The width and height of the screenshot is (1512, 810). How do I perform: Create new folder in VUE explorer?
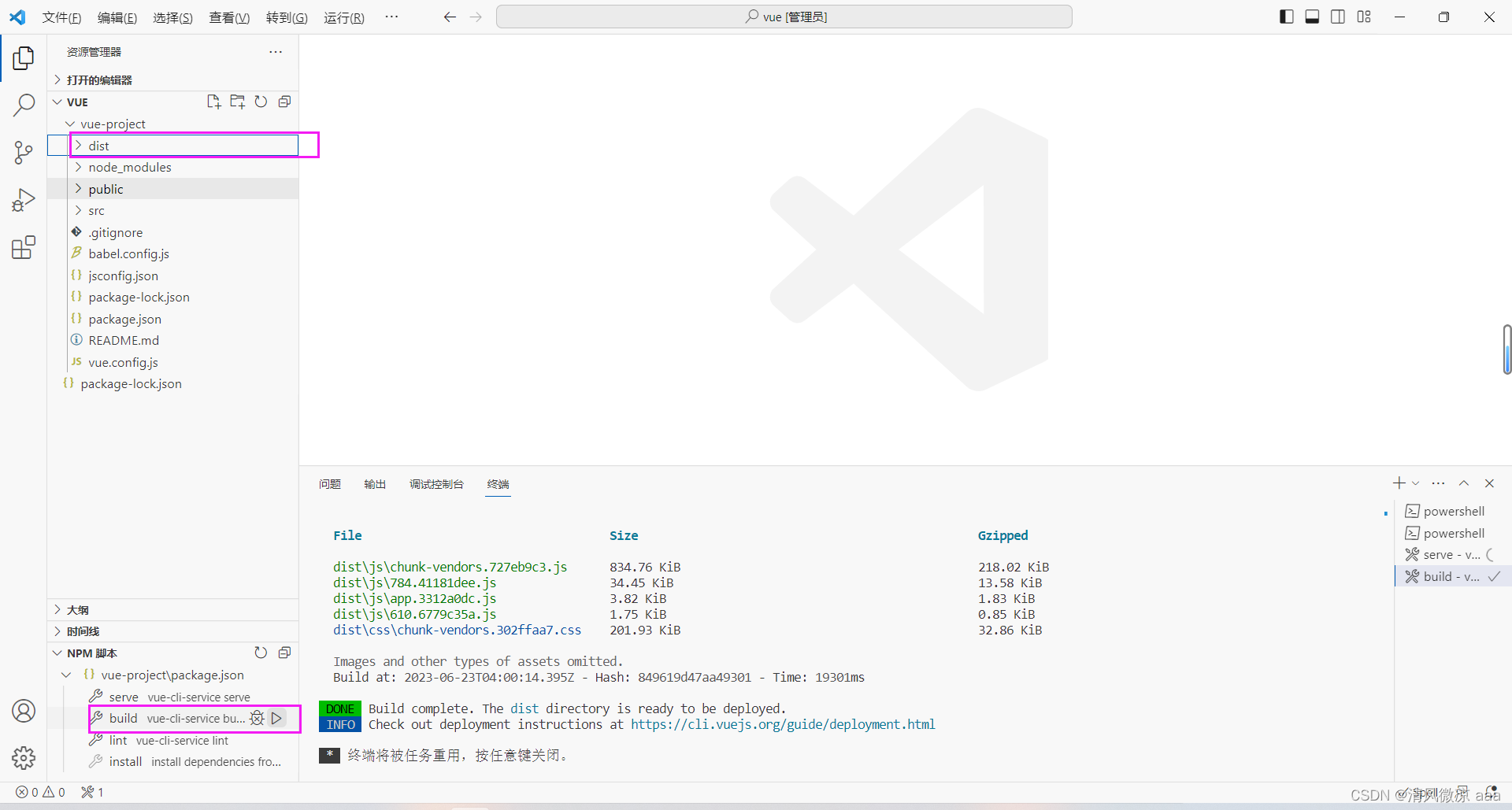coord(237,102)
